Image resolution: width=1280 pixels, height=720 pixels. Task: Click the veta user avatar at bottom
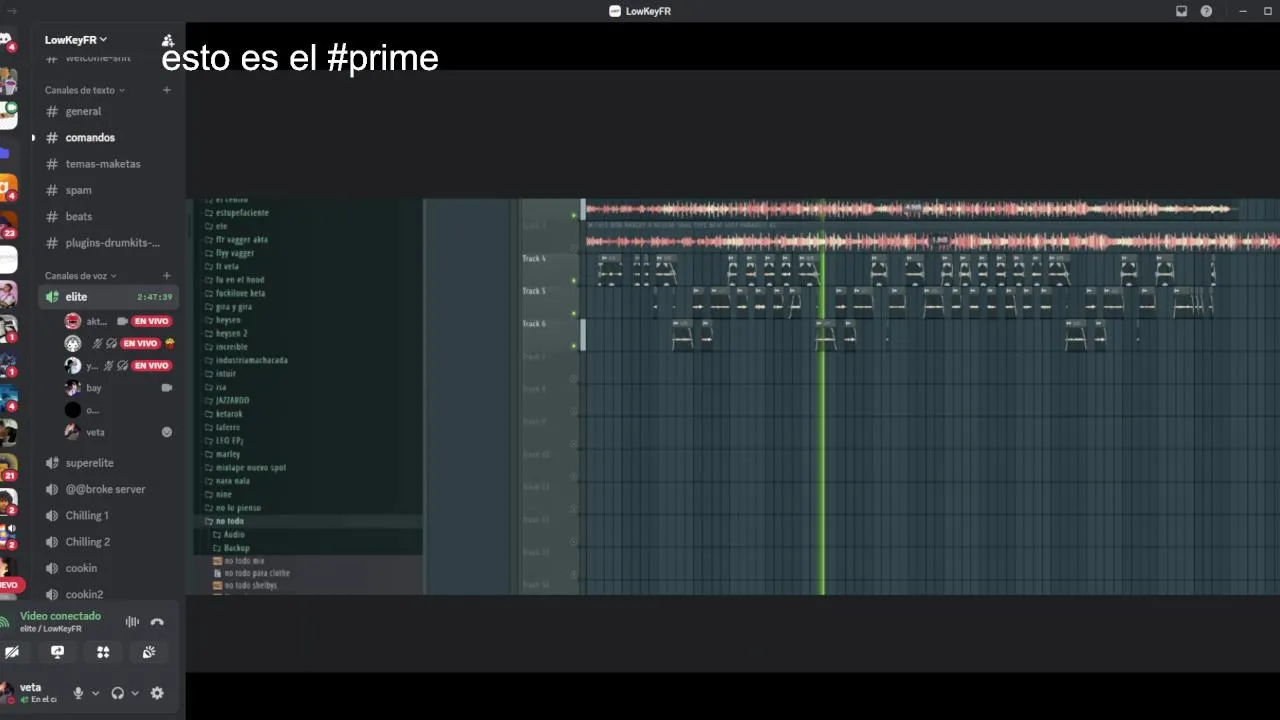point(7,691)
